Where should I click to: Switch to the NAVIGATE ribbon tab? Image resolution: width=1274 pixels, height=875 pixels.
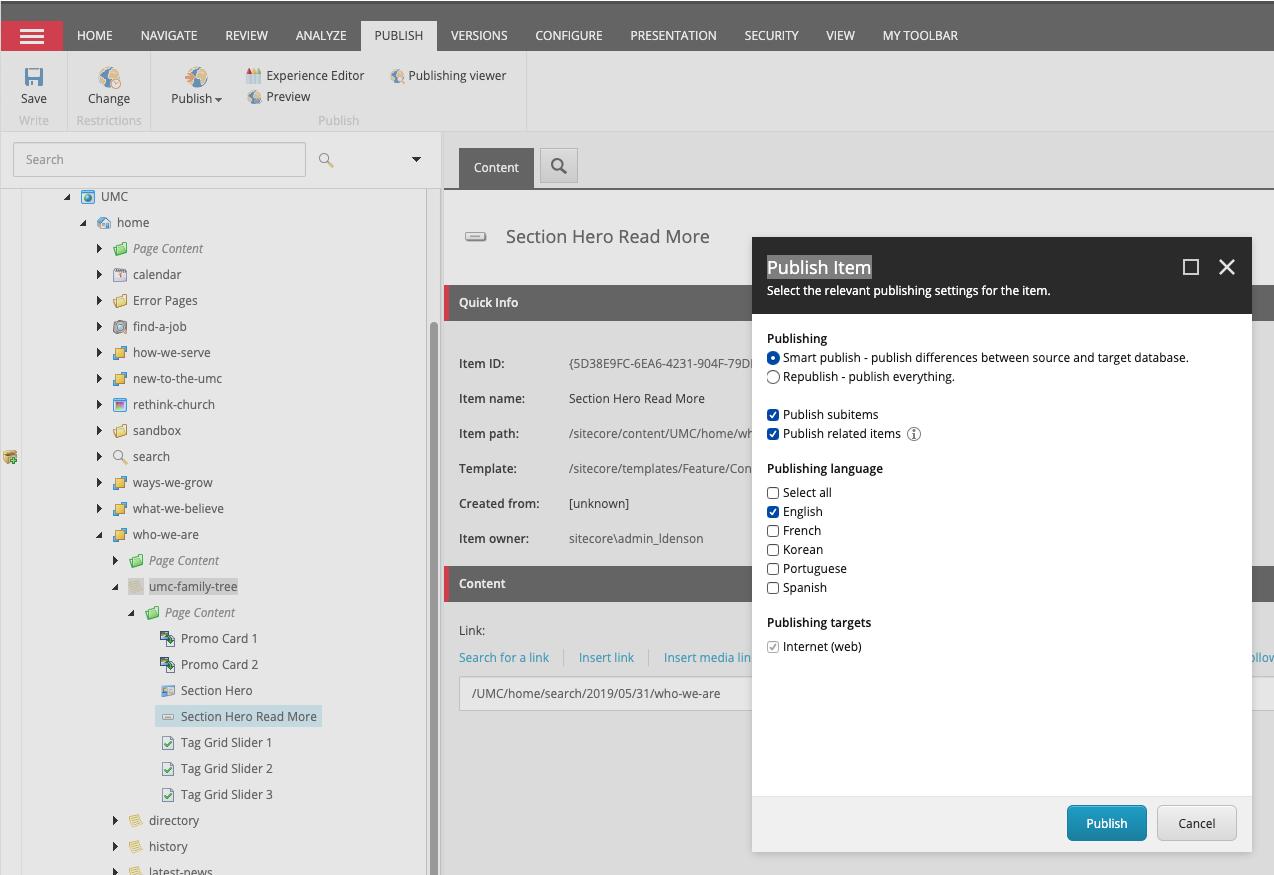[x=169, y=36]
